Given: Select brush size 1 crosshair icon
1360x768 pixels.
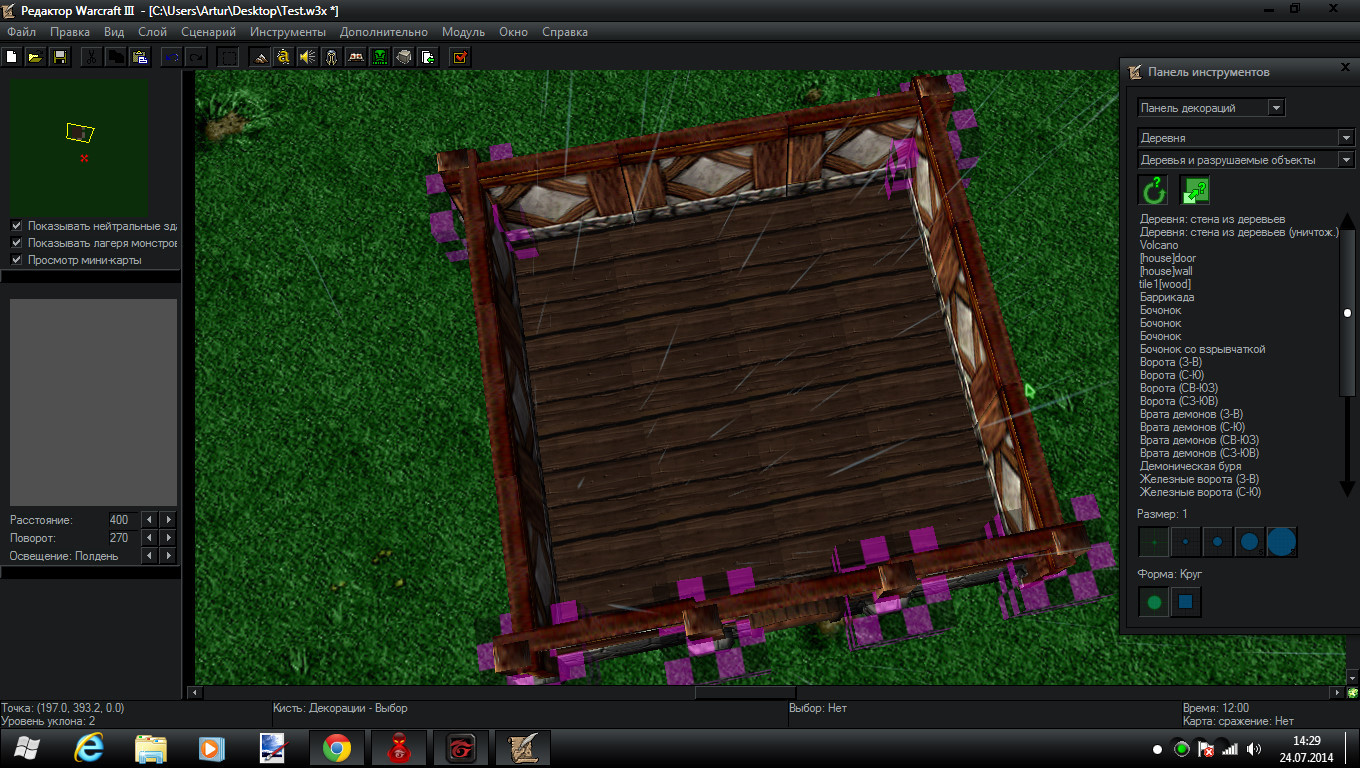Looking at the screenshot, I should [1153, 542].
